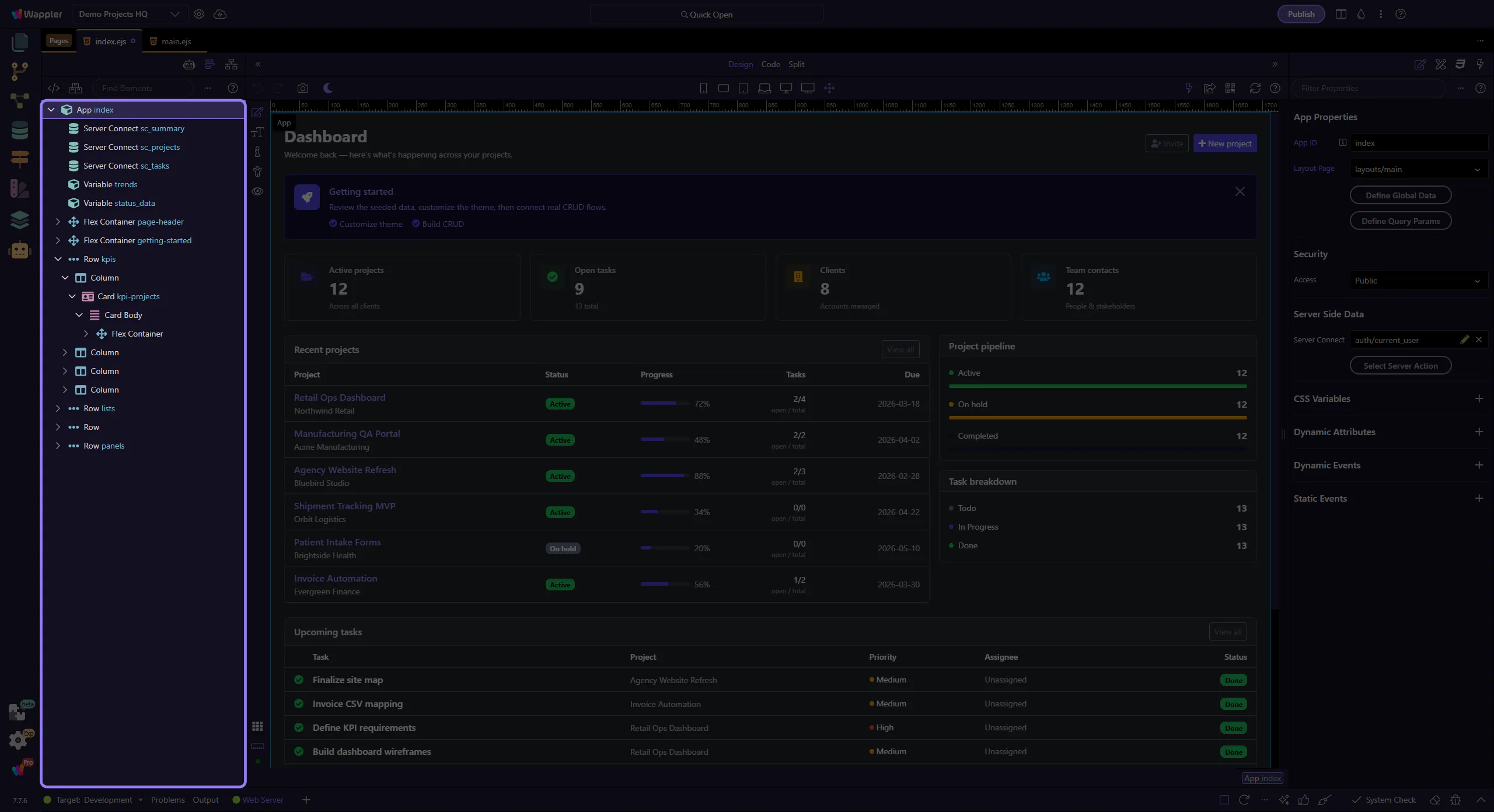This screenshot has height=812, width=1494.
Task: Open the Layout Page dropdown
Action: point(1417,169)
